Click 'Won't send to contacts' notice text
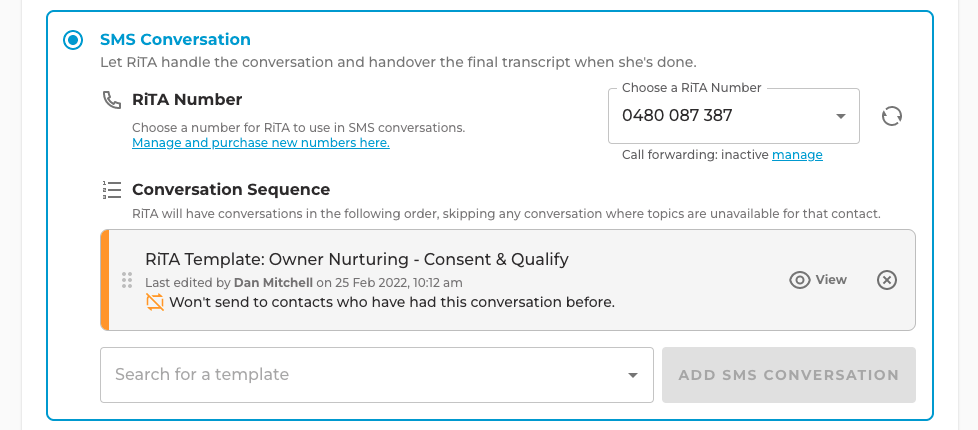The image size is (978, 430). pos(392,302)
